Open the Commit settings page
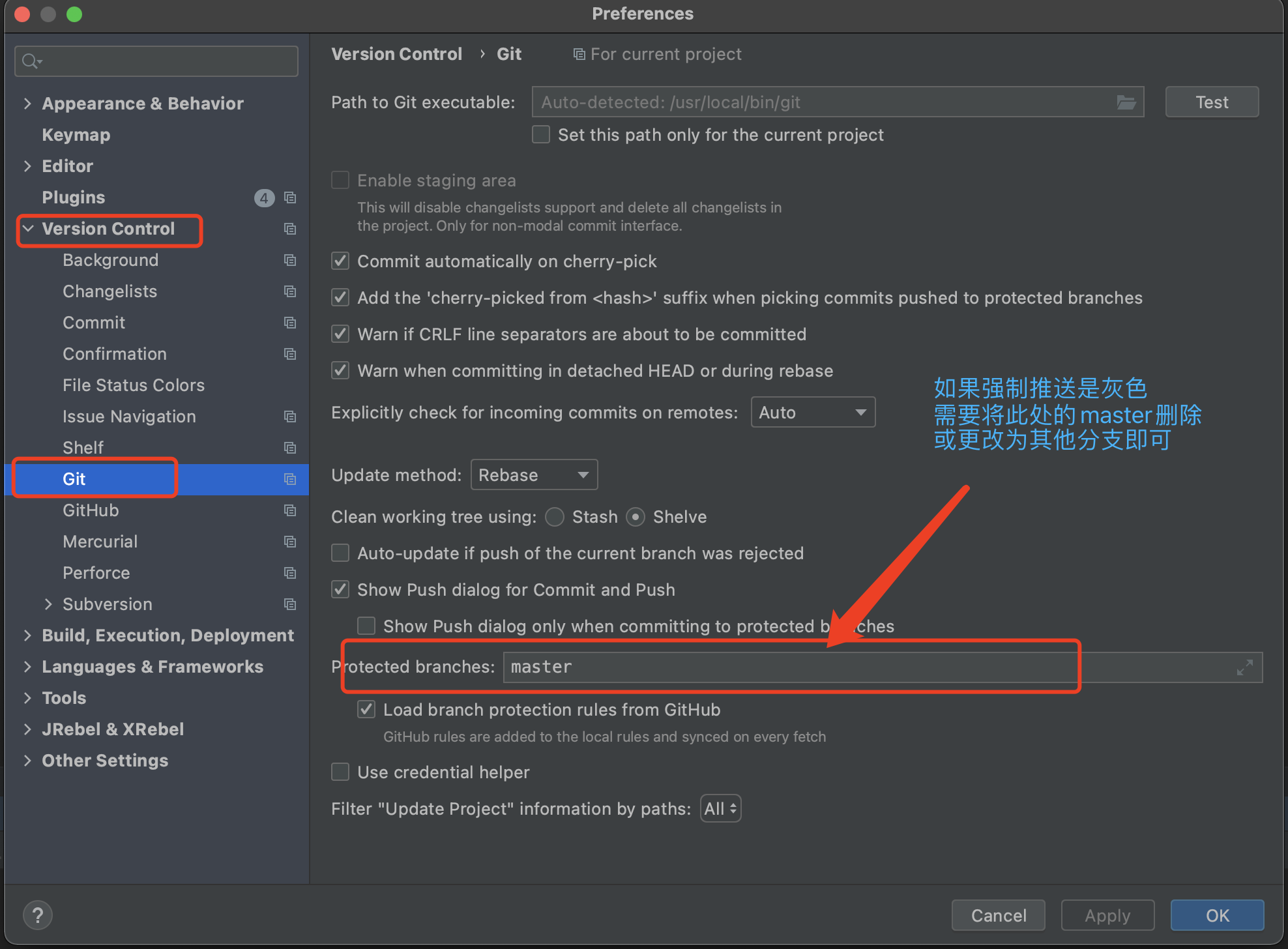Image resolution: width=1288 pixels, height=949 pixels. 94,323
